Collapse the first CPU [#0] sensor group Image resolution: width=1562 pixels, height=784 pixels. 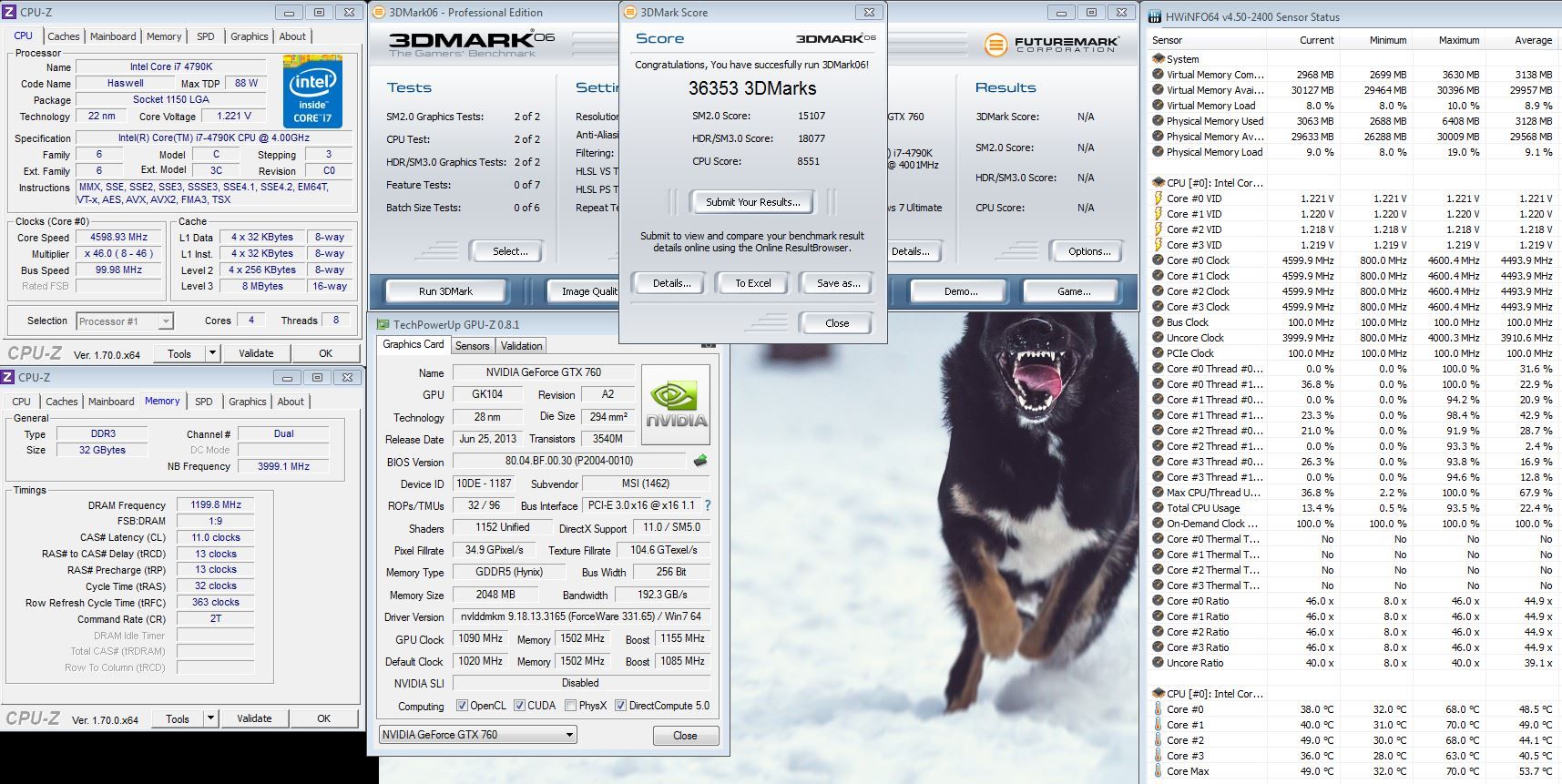(1159, 183)
